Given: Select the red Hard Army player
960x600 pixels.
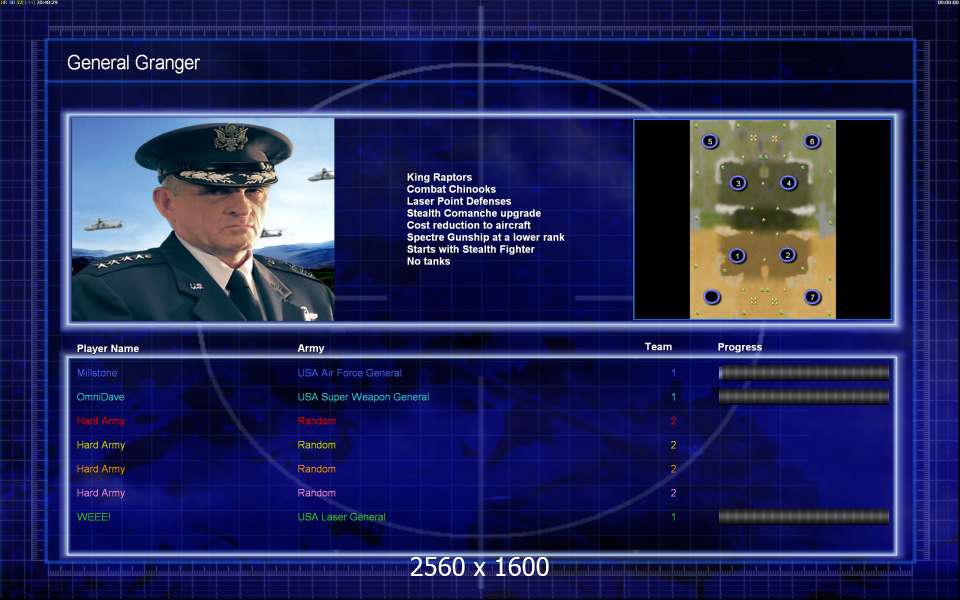Looking at the screenshot, I should (100, 421).
